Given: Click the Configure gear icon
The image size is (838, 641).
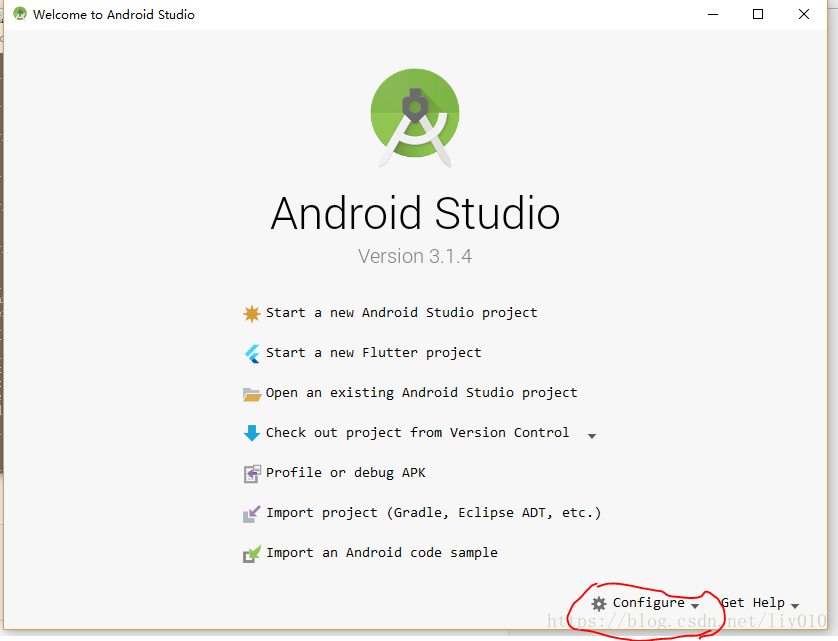Looking at the screenshot, I should tap(599, 604).
